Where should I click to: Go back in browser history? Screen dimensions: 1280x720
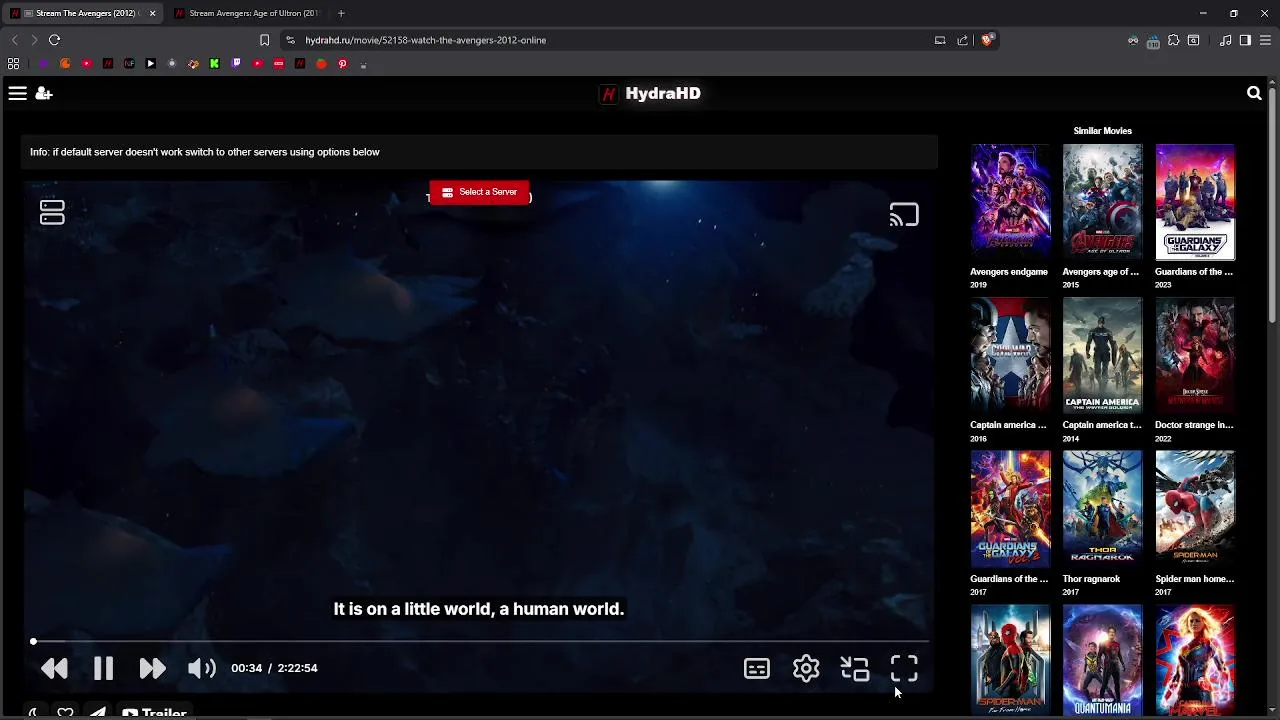point(14,40)
